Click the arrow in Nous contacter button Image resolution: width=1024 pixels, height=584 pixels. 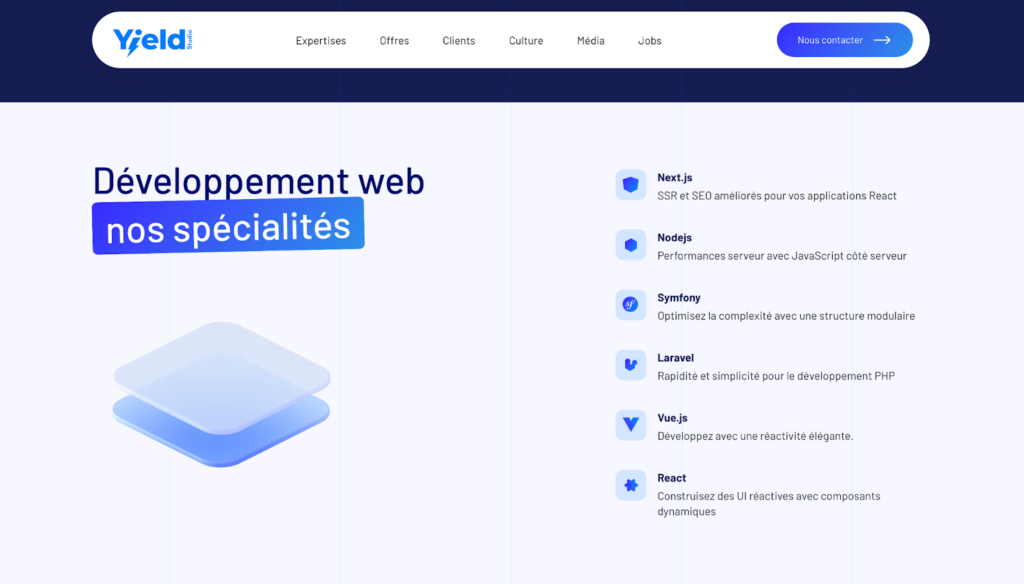coord(882,40)
